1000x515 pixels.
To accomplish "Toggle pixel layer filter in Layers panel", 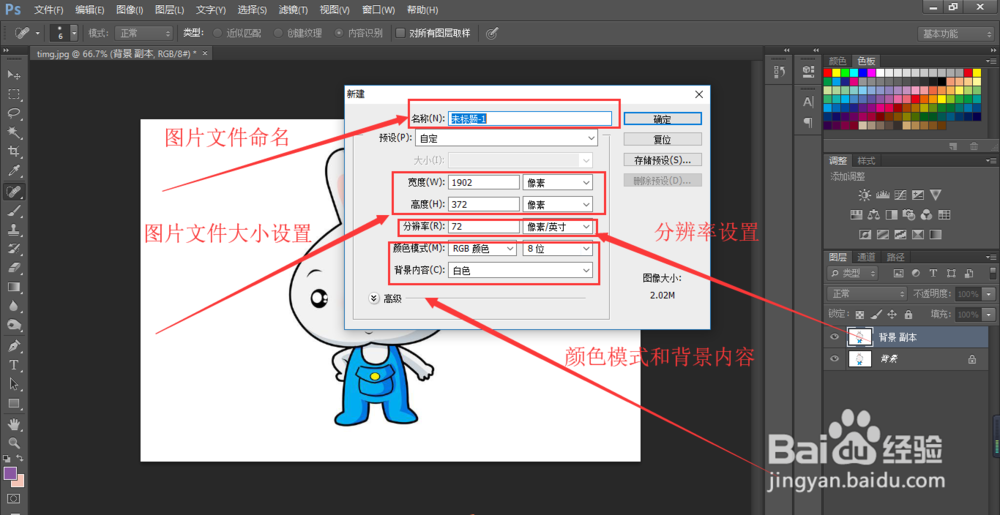I will 899,273.
